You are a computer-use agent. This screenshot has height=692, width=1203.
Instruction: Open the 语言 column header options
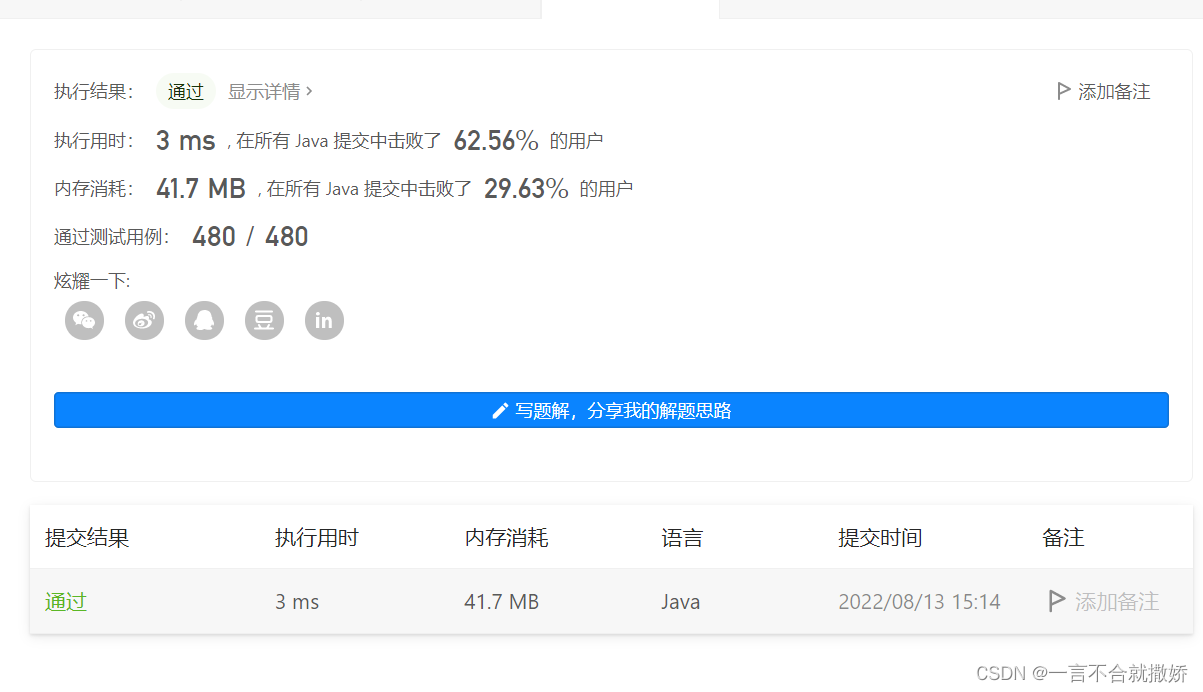[x=682, y=538]
